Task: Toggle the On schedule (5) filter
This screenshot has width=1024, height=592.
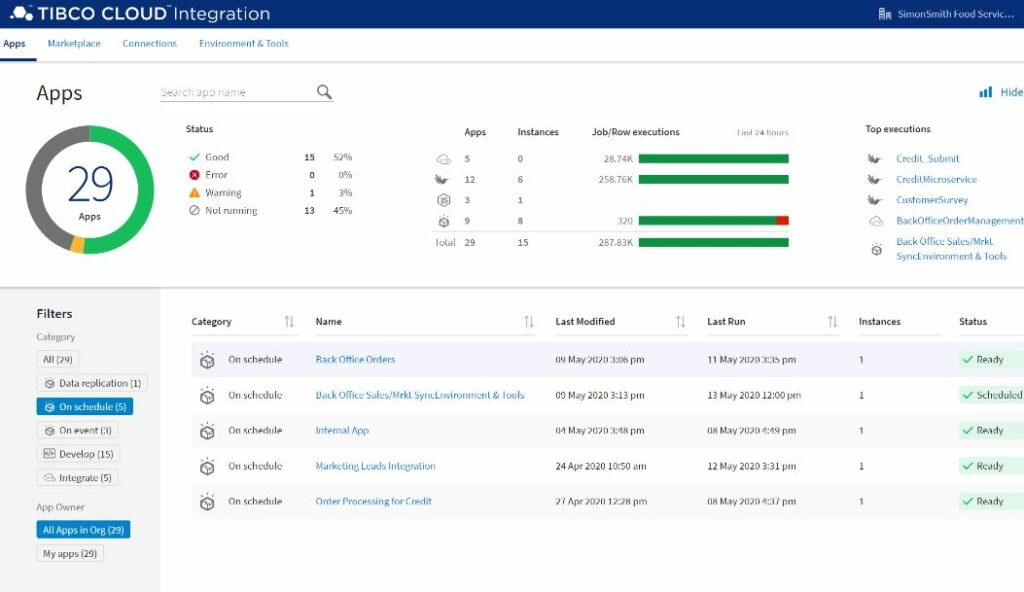Action: 85,406
